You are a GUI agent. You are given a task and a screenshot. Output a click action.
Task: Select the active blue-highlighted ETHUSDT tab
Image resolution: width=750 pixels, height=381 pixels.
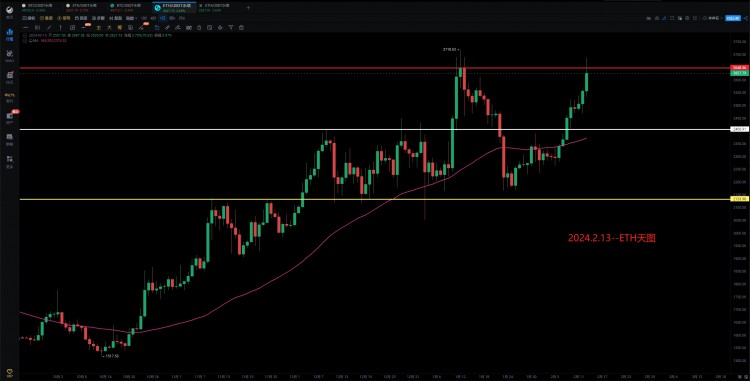tap(174, 8)
